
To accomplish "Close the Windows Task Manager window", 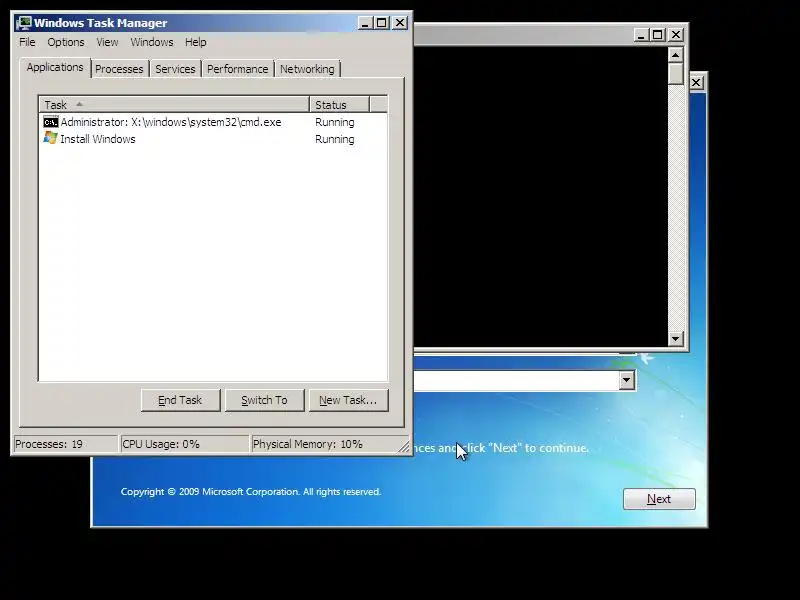I will (x=400, y=23).
